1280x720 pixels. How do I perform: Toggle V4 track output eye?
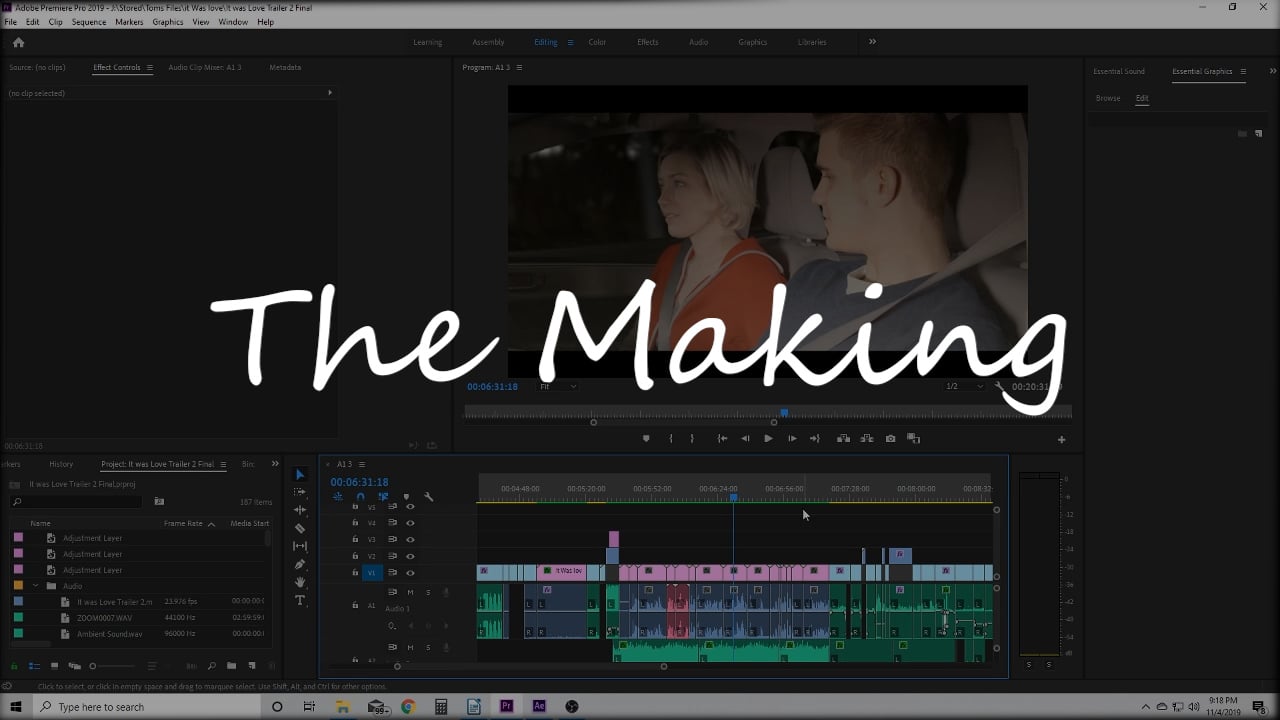[x=410, y=523]
